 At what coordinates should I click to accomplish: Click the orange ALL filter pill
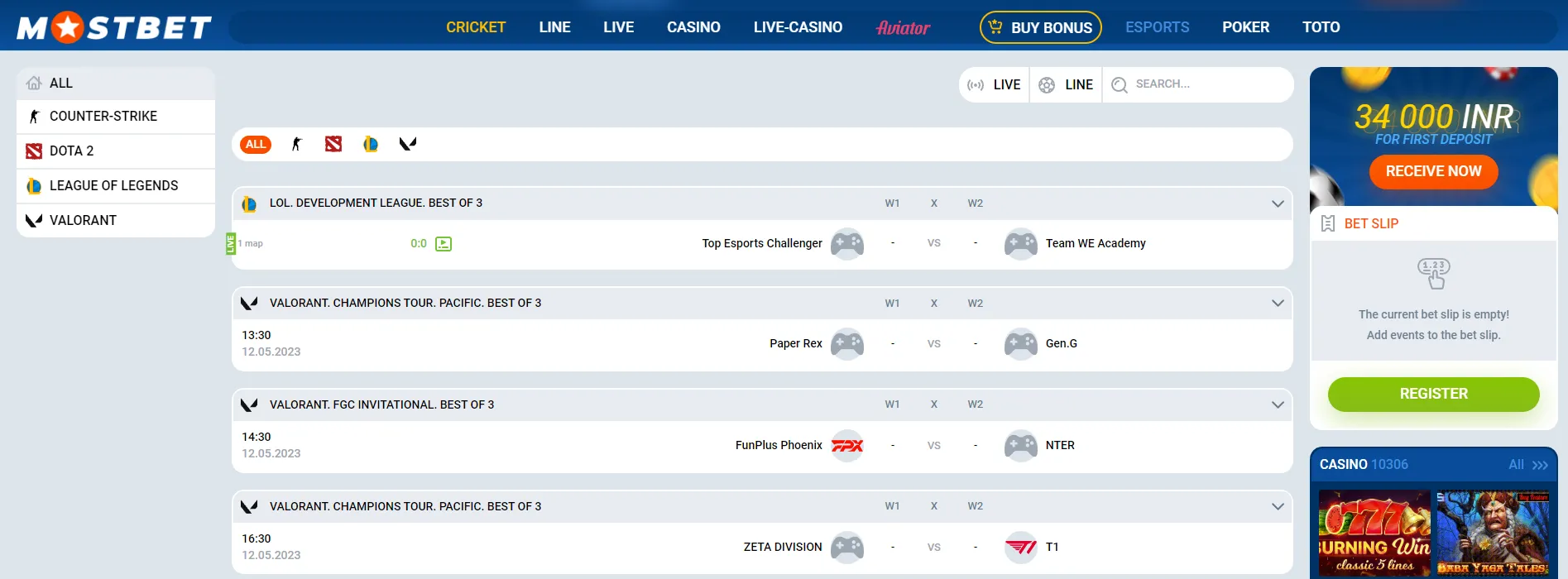pyautogui.click(x=256, y=145)
